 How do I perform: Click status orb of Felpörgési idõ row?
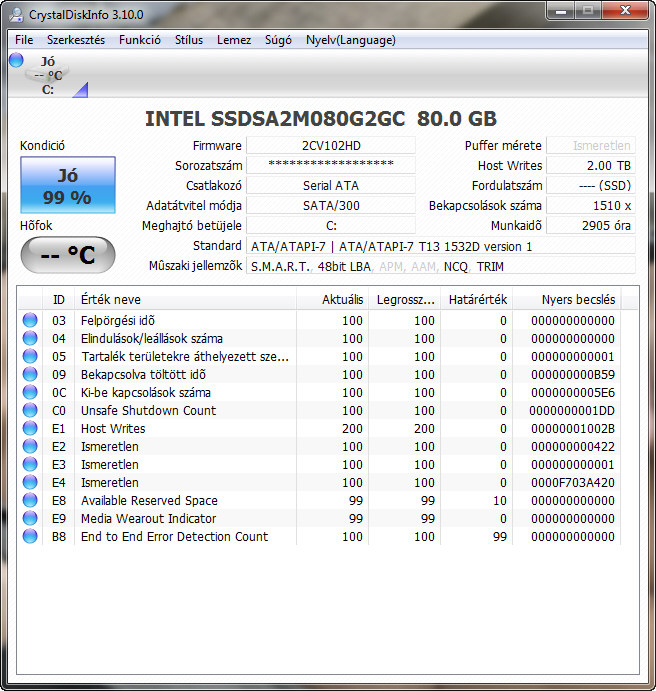tap(30, 320)
